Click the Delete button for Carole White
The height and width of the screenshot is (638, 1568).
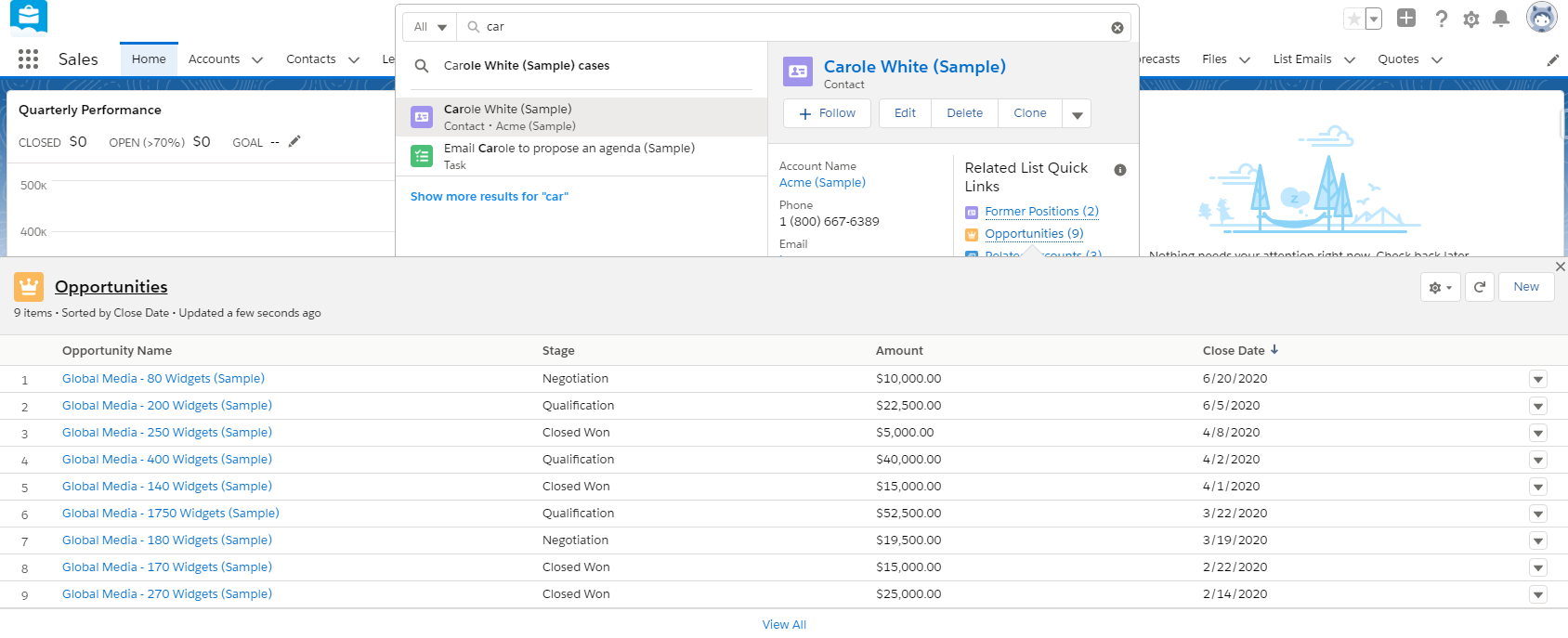pos(964,113)
